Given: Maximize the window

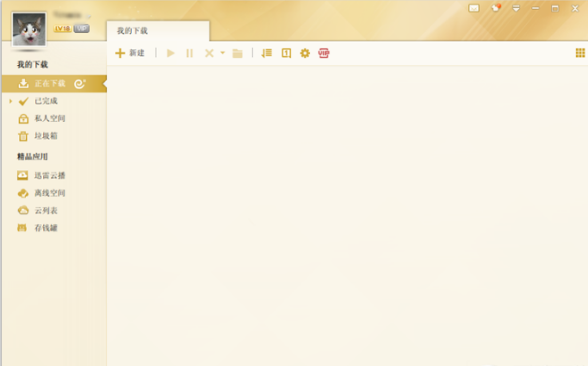Looking at the screenshot, I should pos(555,8).
